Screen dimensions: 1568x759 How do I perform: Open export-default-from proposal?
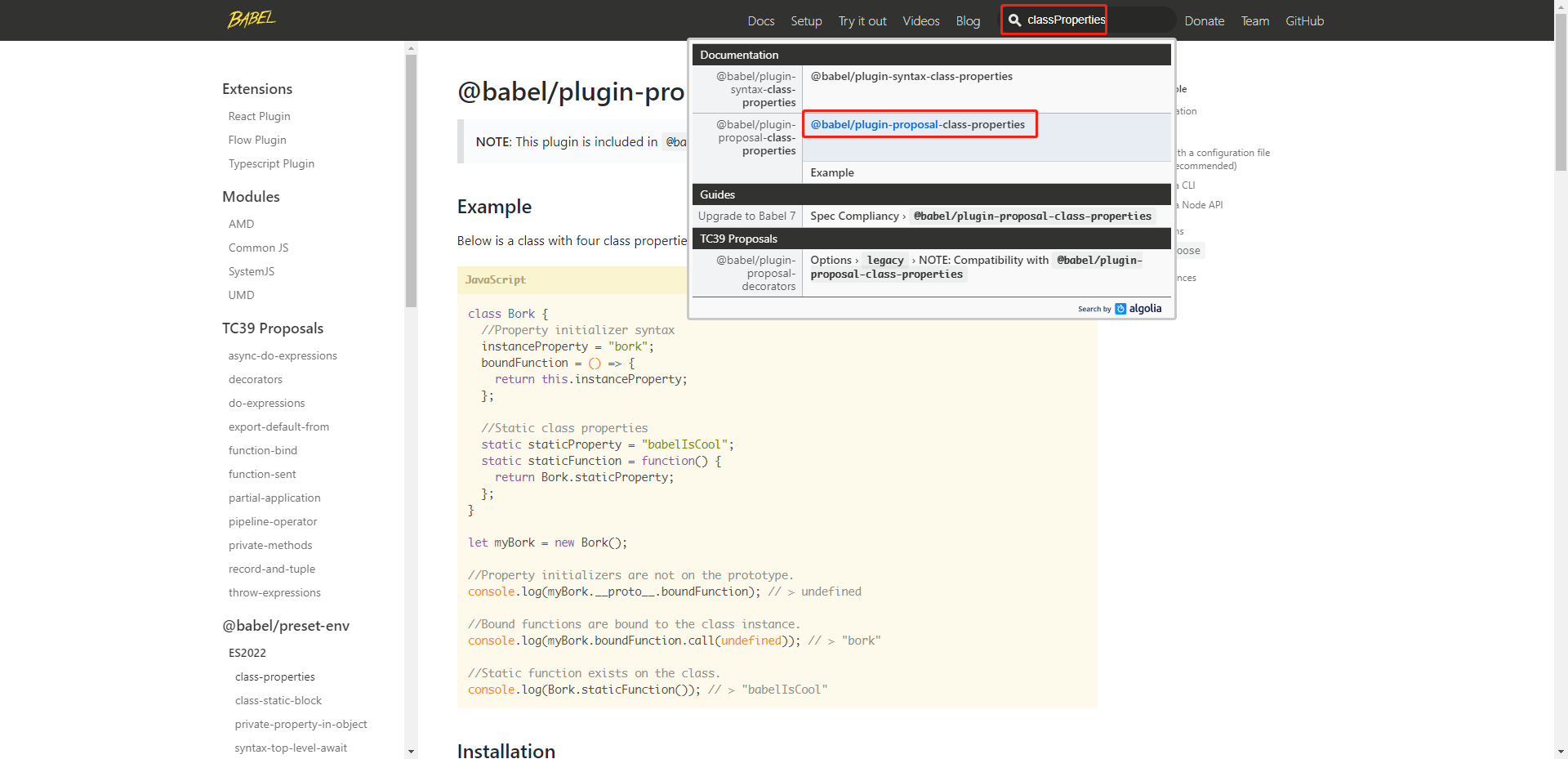click(x=278, y=426)
